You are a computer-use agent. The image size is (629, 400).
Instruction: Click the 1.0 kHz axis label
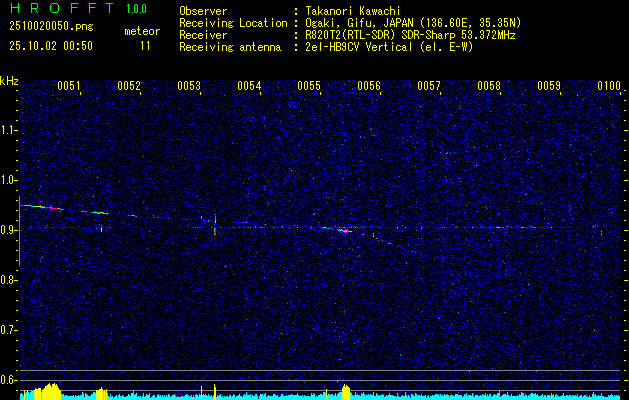(10, 180)
